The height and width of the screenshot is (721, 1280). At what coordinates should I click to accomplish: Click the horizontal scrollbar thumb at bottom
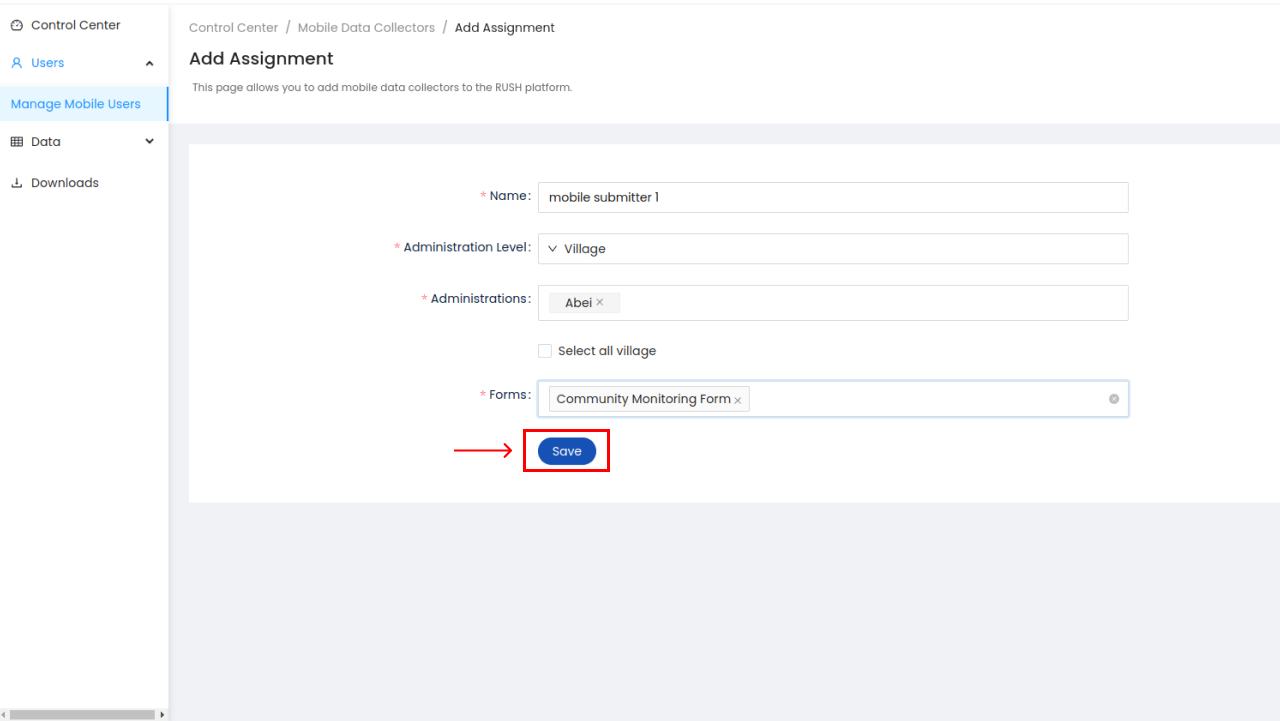(82, 715)
